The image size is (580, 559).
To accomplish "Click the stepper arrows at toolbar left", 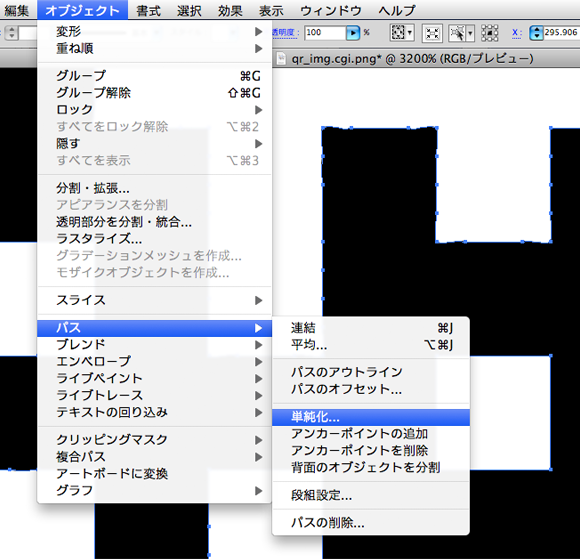I will (12, 33).
